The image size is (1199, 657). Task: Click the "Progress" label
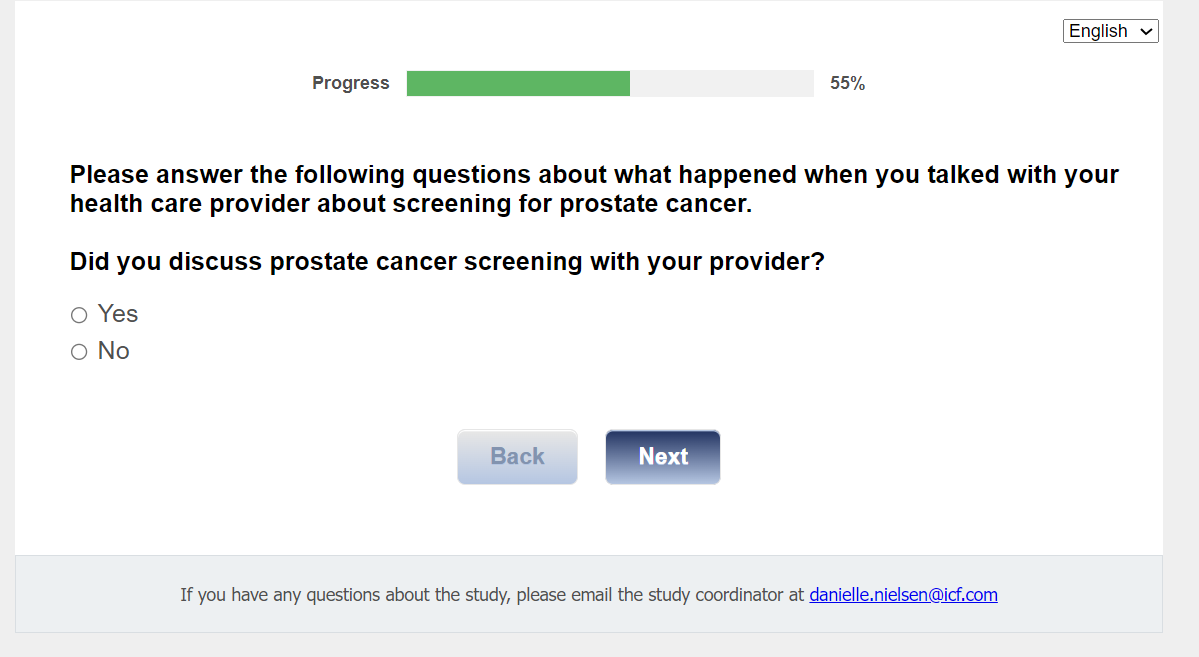[351, 84]
